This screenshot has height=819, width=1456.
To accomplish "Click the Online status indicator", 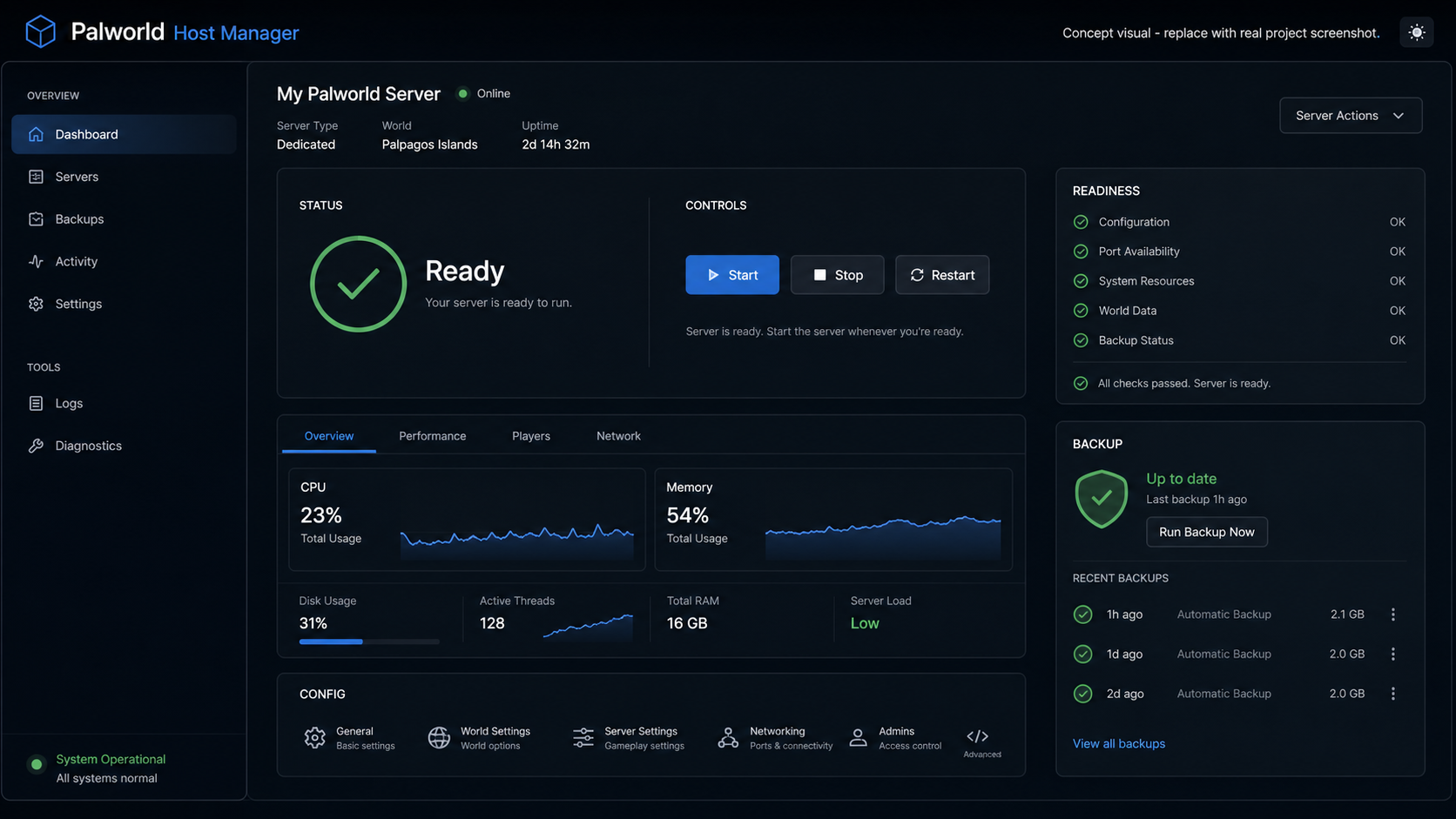I will coord(484,93).
